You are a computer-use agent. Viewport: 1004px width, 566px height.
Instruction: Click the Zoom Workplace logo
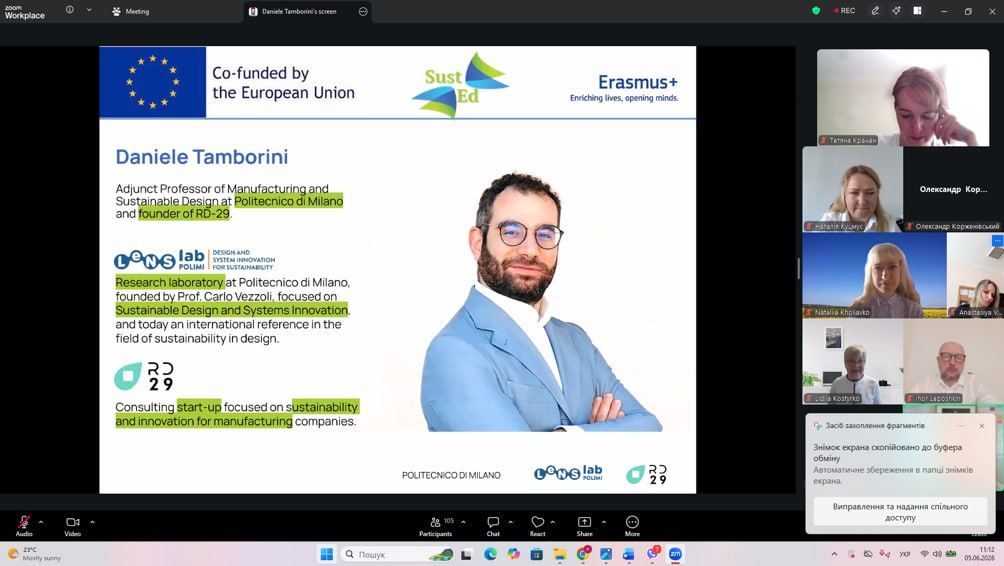tap(25, 12)
